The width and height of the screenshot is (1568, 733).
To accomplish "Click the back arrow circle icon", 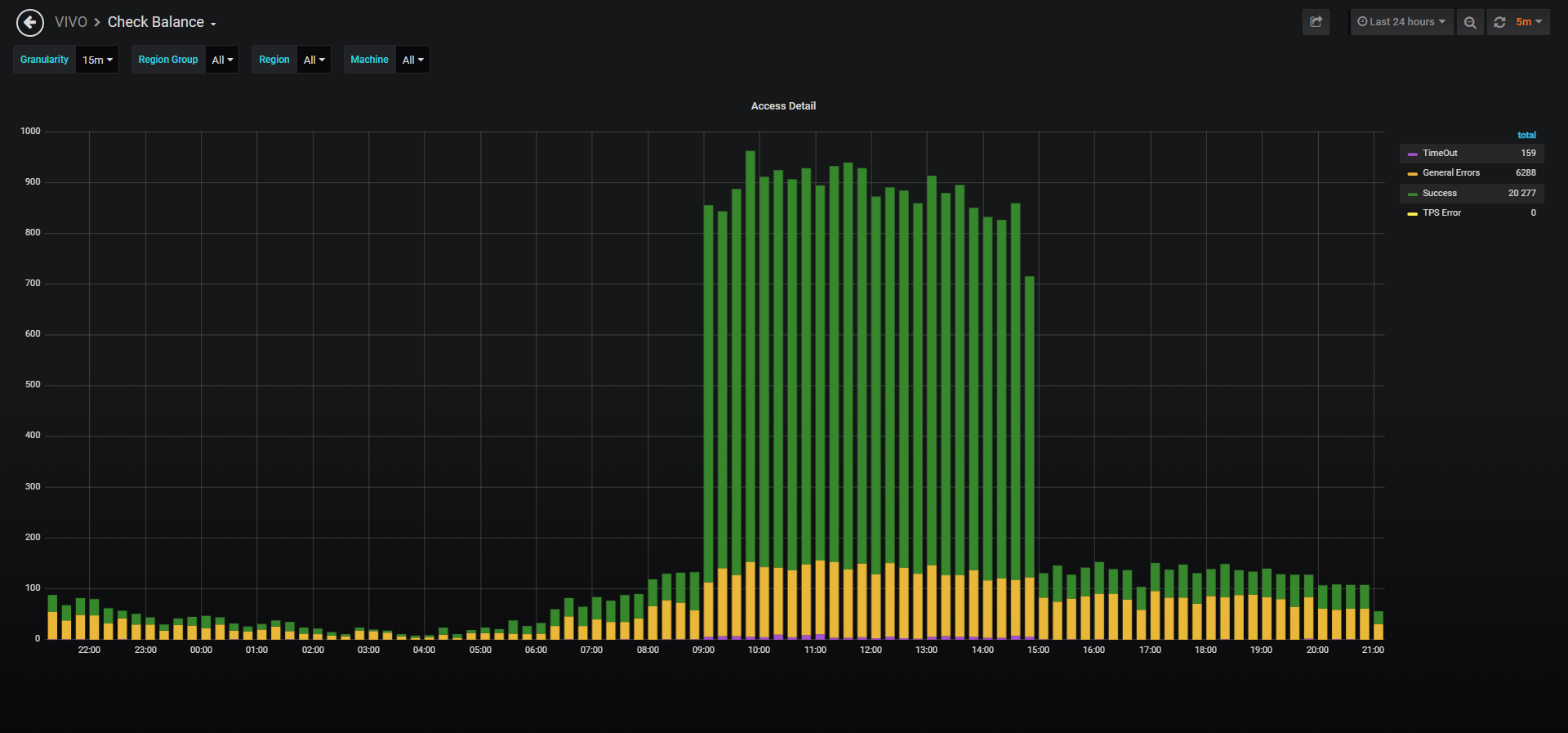I will click(x=30, y=22).
